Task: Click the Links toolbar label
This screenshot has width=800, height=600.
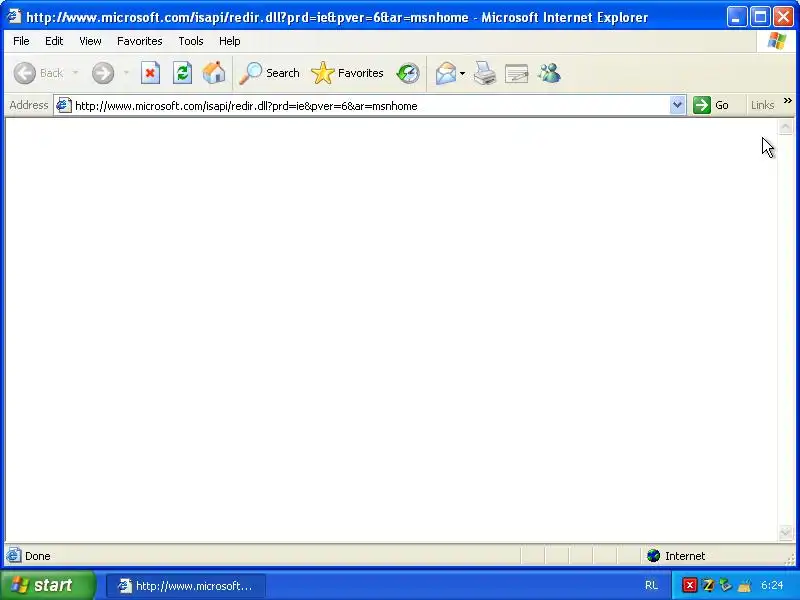Action: tap(762, 105)
